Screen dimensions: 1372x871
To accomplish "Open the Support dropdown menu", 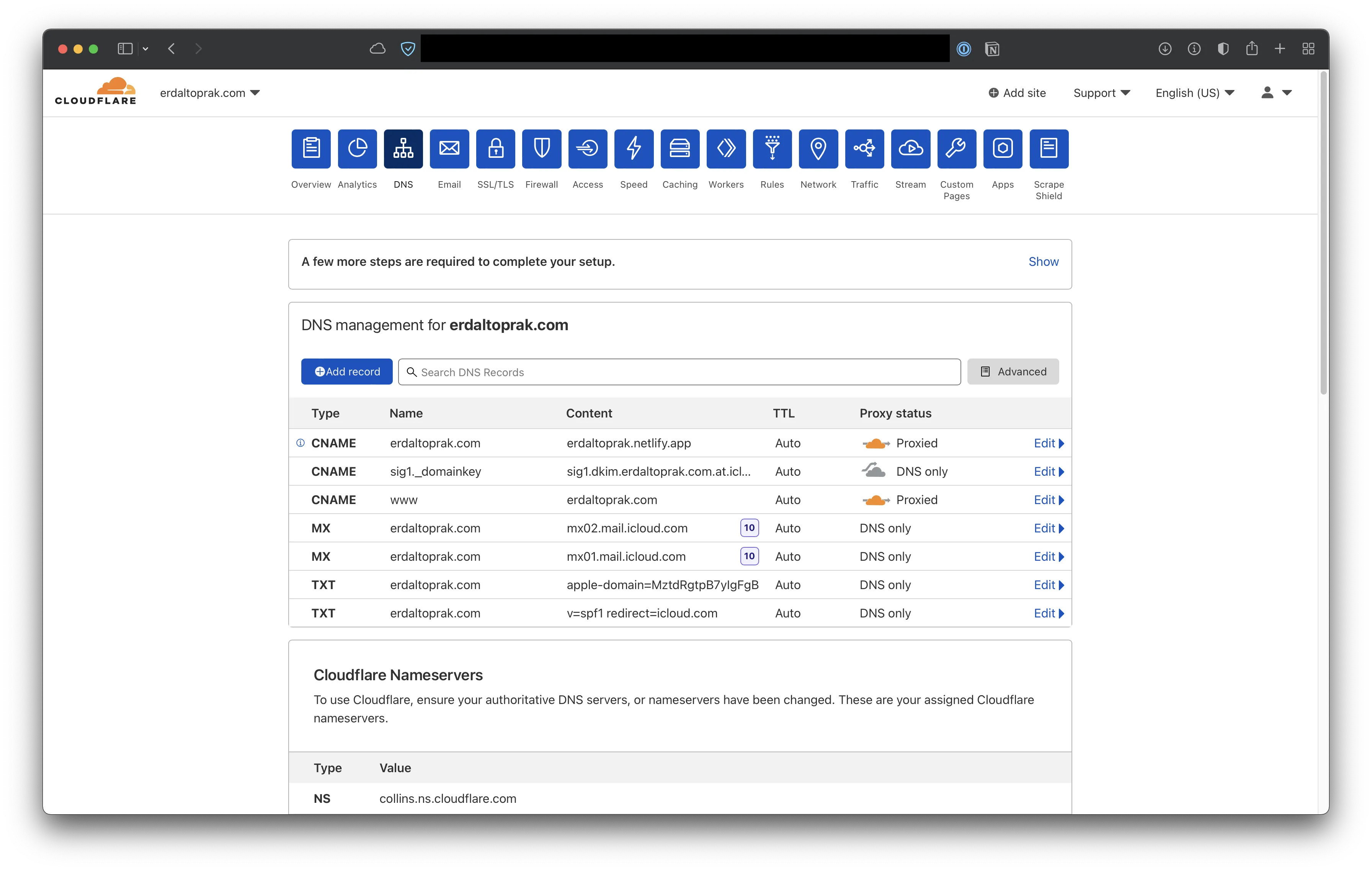I will (x=1101, y=93).
